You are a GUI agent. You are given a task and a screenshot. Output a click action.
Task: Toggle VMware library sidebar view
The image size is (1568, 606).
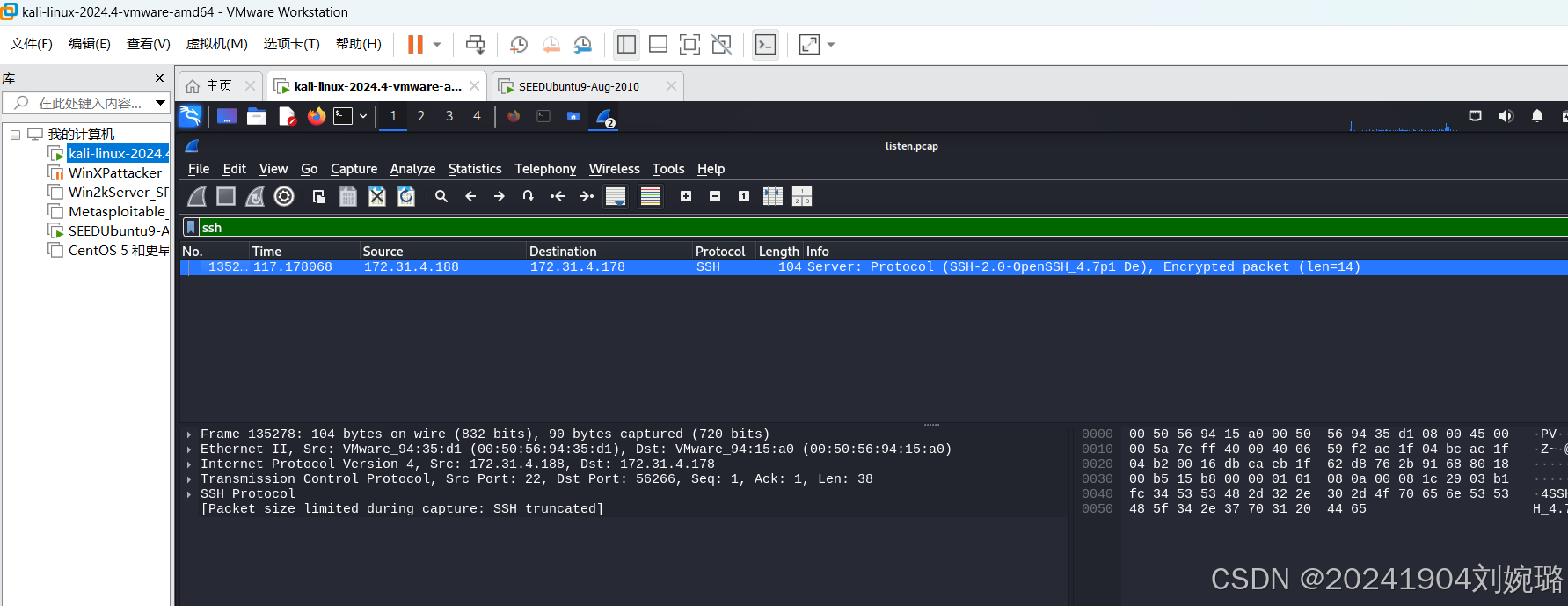[x=626, y=44]
